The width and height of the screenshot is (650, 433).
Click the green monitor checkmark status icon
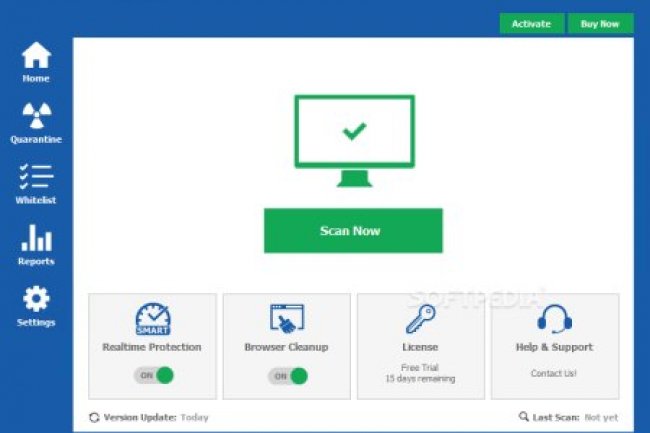[353, 140]
